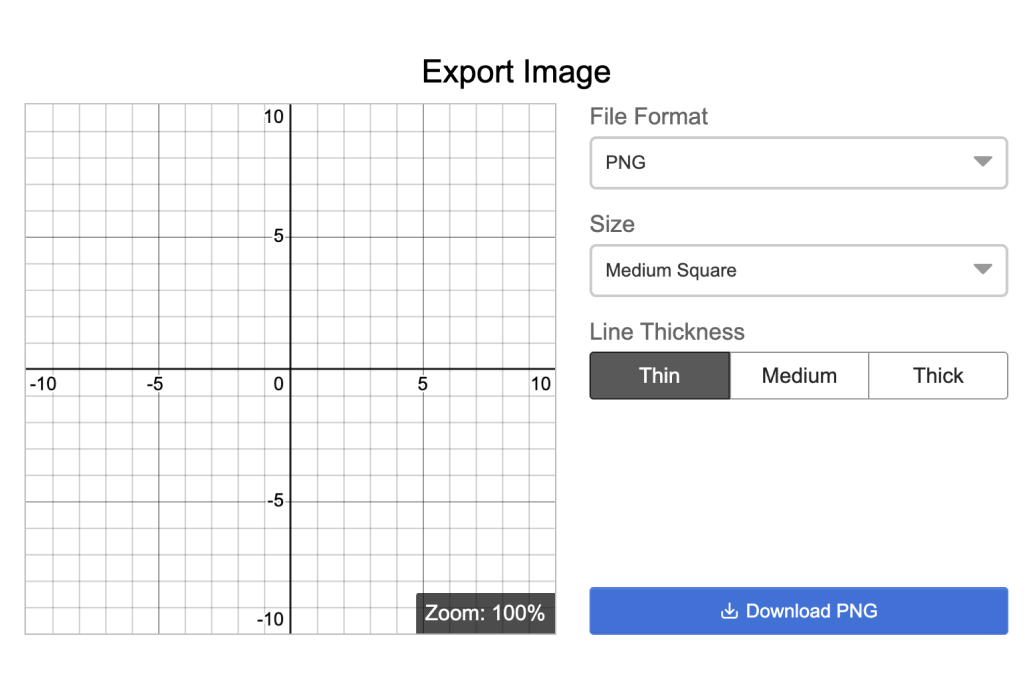Viewport: 1032px width, 686px height.
Task: Click the y-axis label -5
Action: 274,501
